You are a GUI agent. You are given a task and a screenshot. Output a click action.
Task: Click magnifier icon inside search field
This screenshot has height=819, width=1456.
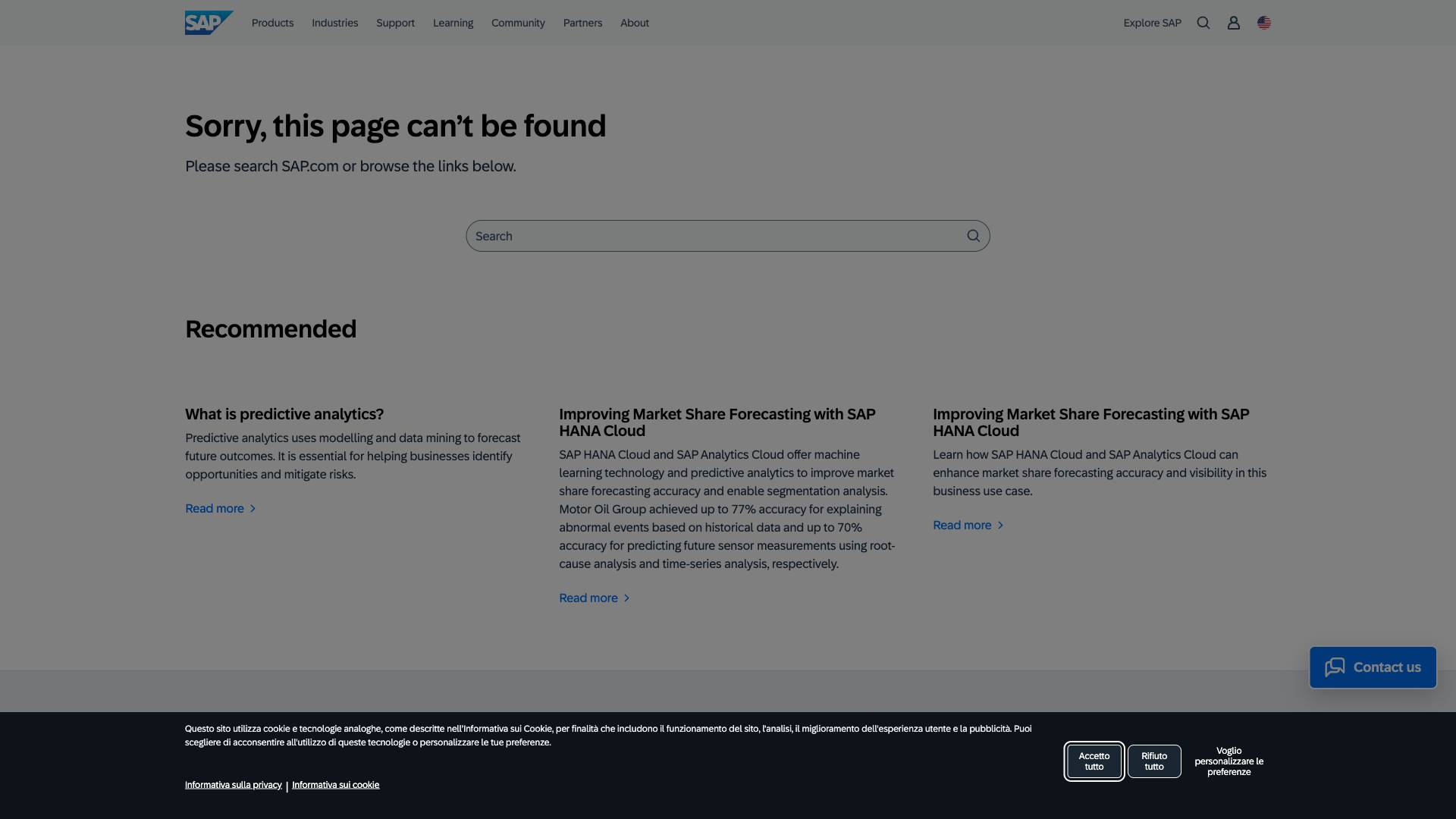point(973,236)
